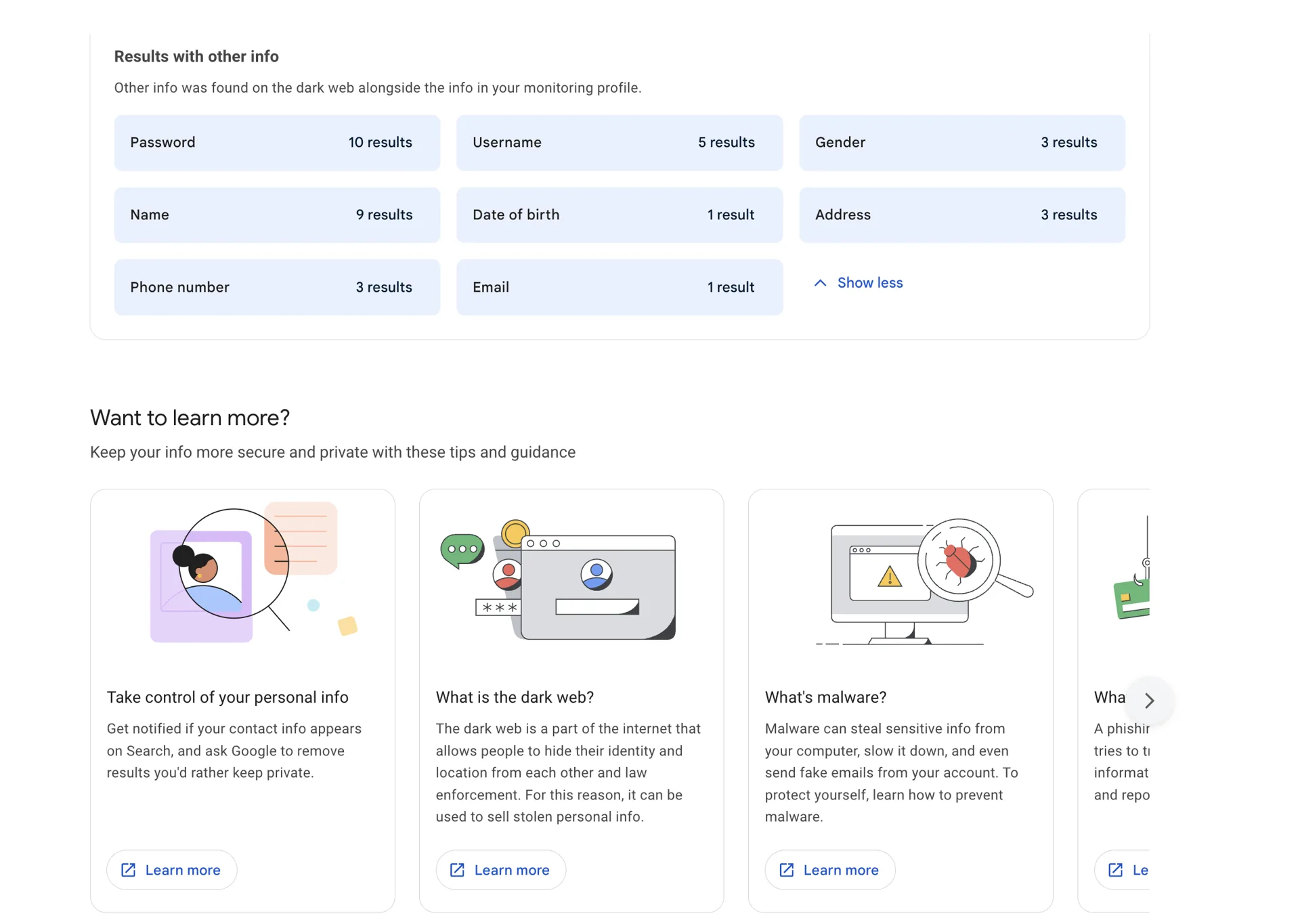Click the next arrow to reveal the phishing card
The width and height of the screenshot is (1300, 924).
[x=1149, y=701]
